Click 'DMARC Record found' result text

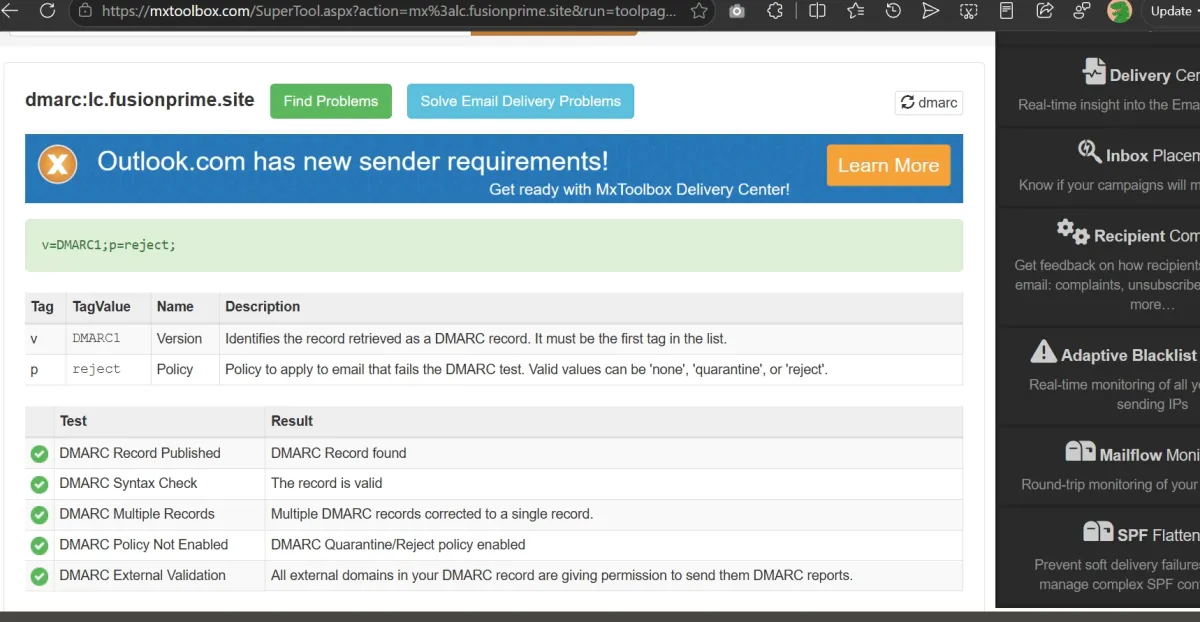coord(339,453)
